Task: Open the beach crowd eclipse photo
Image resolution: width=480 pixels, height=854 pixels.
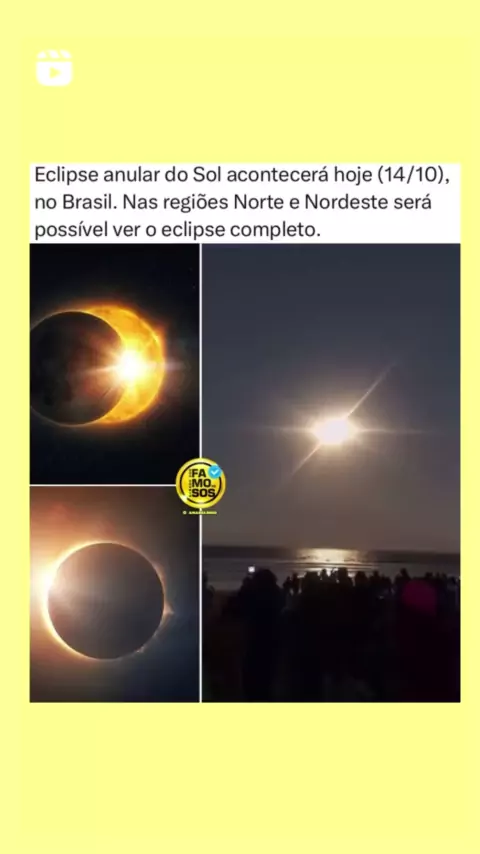Action: 331,473
